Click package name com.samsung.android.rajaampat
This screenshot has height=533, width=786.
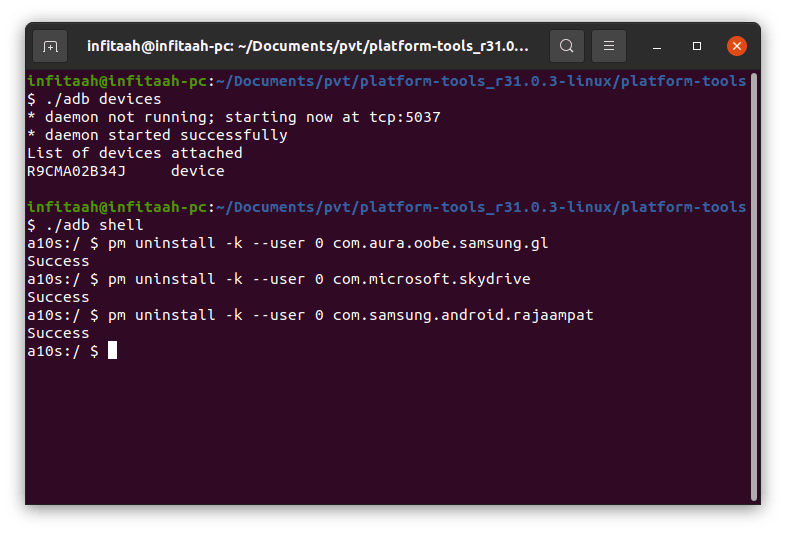tap(463, 315)
